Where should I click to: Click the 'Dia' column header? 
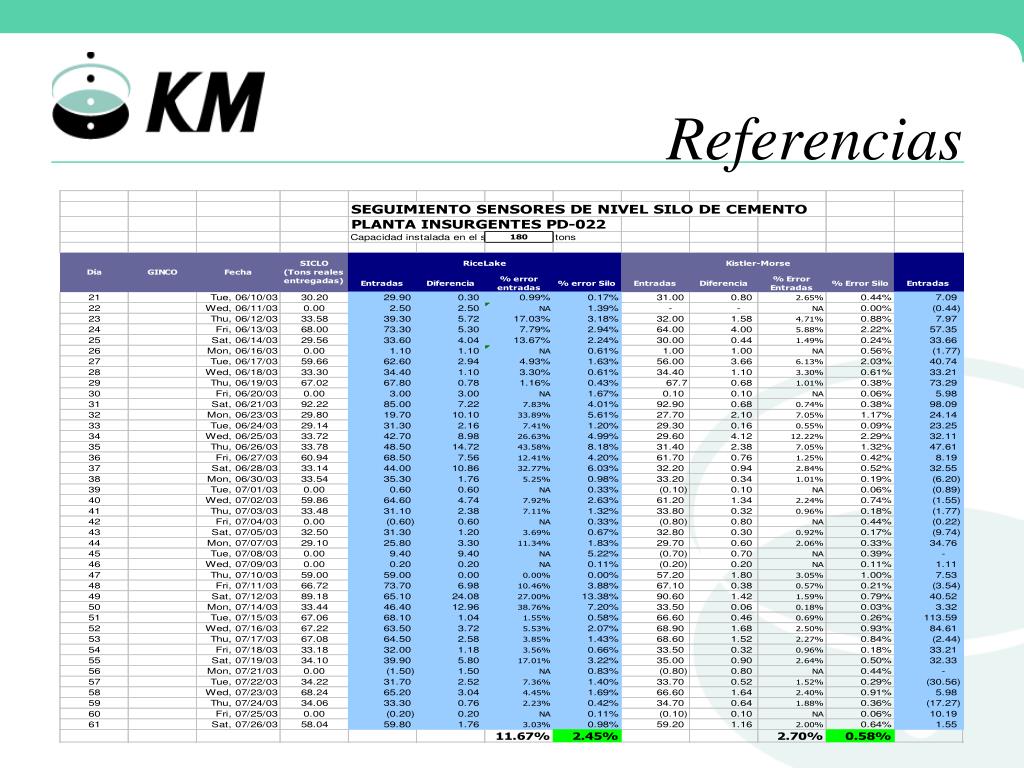94,272
